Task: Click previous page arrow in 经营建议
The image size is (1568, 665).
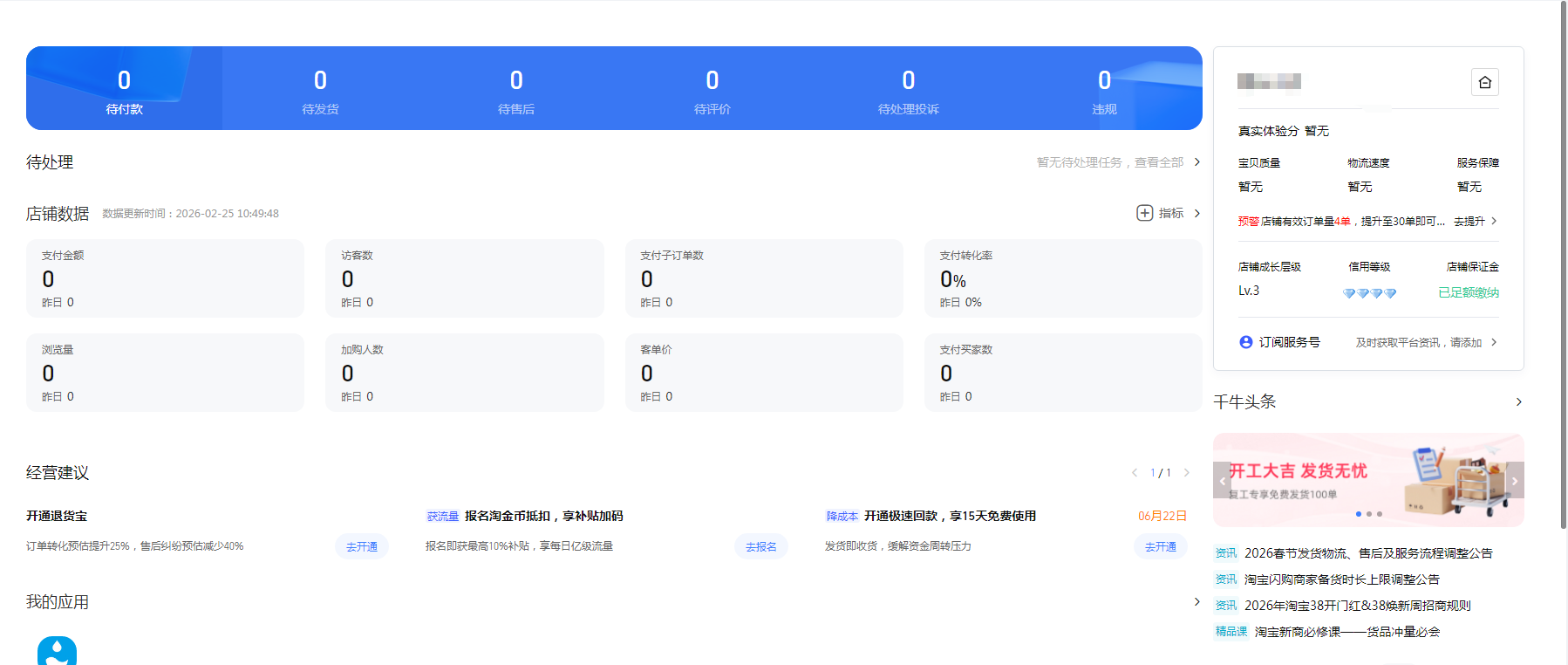Action: point(1135,473)
